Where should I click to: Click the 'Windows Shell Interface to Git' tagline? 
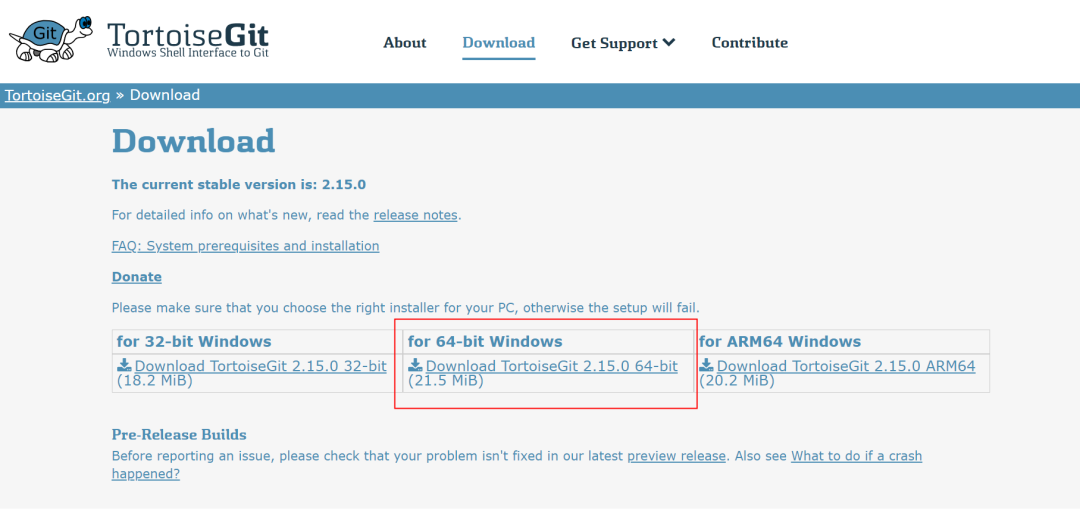click(x=188, y=53)
